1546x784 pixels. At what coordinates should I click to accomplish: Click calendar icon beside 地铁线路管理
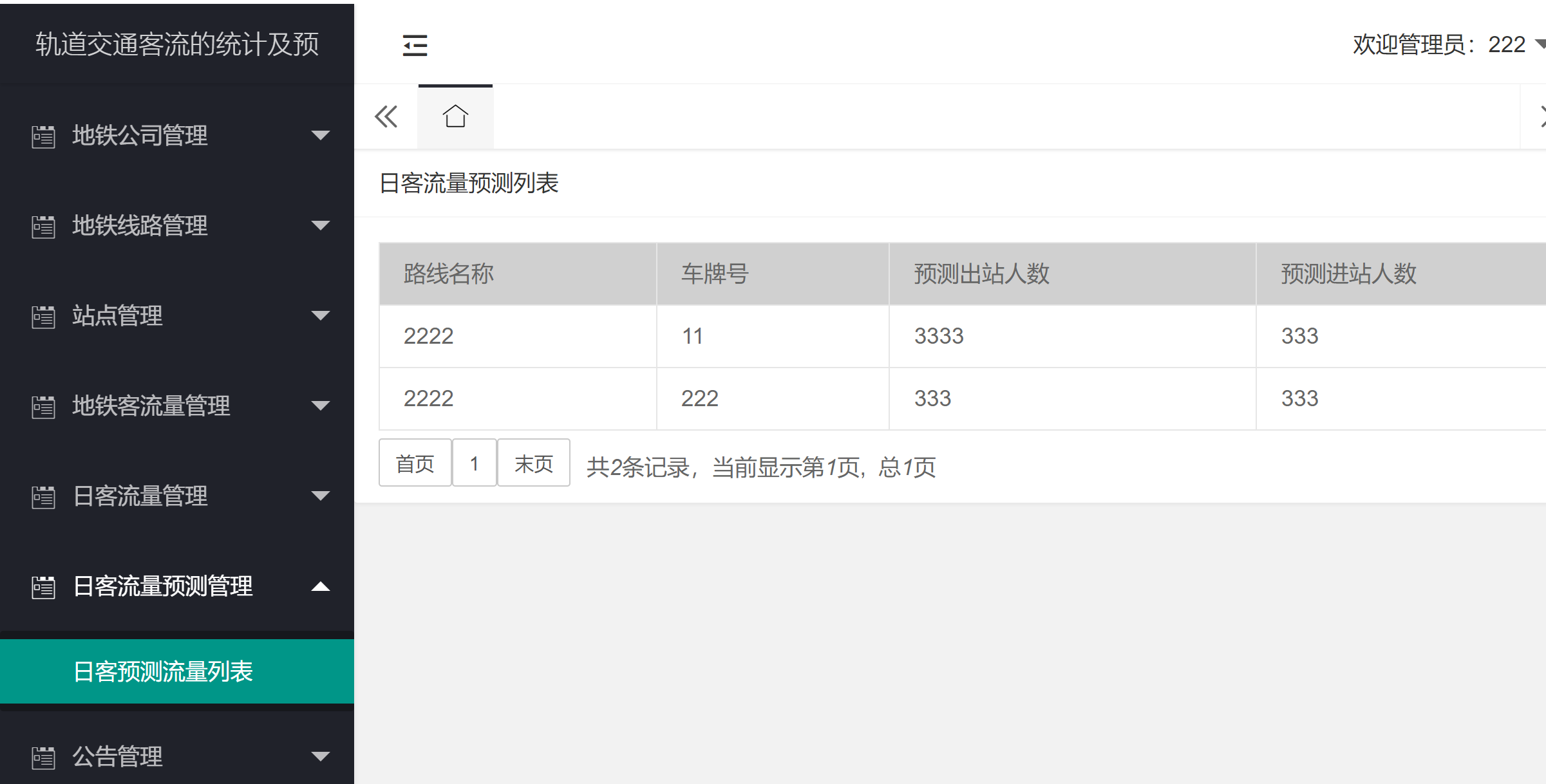(x=43, y=227)
